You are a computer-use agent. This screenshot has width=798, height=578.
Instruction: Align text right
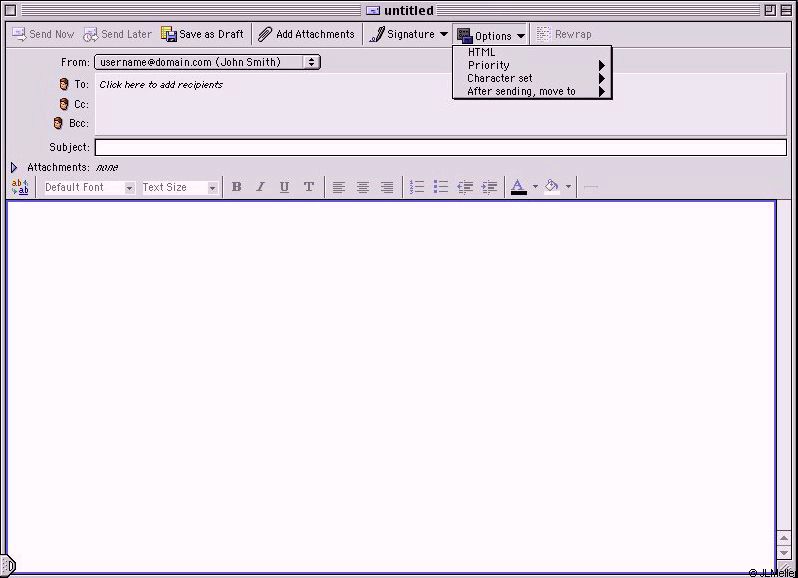pyautogui.click(x=387, y=187)
